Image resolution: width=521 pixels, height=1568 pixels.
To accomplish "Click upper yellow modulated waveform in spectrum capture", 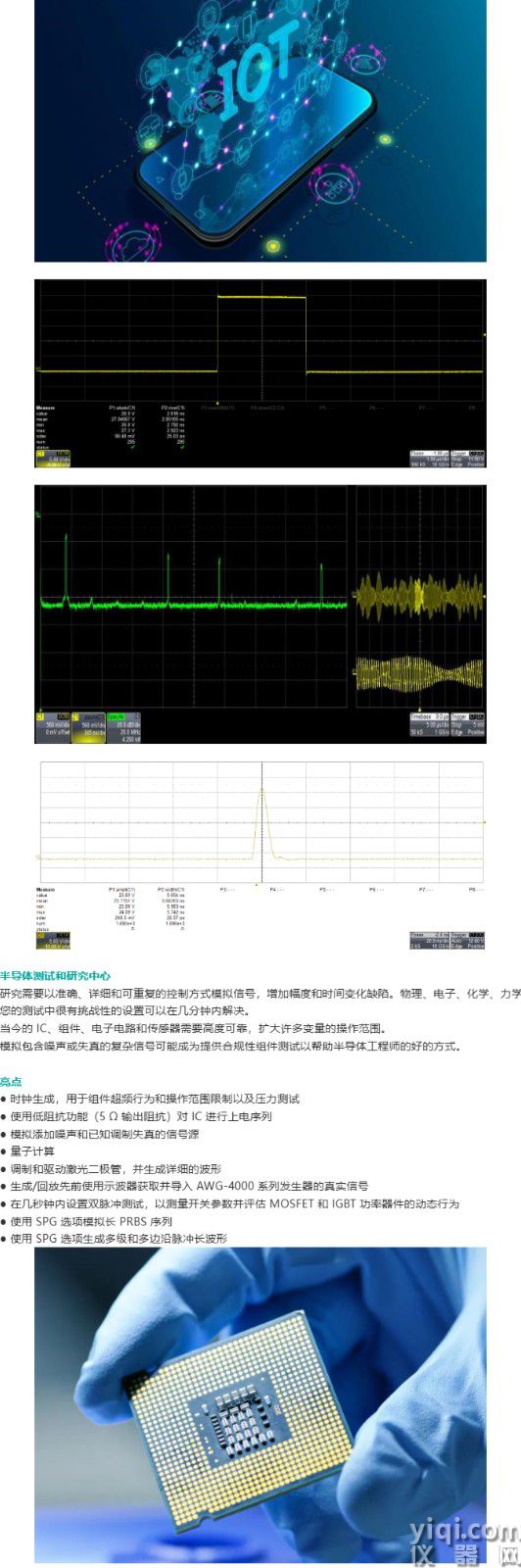I will [418, 594].
